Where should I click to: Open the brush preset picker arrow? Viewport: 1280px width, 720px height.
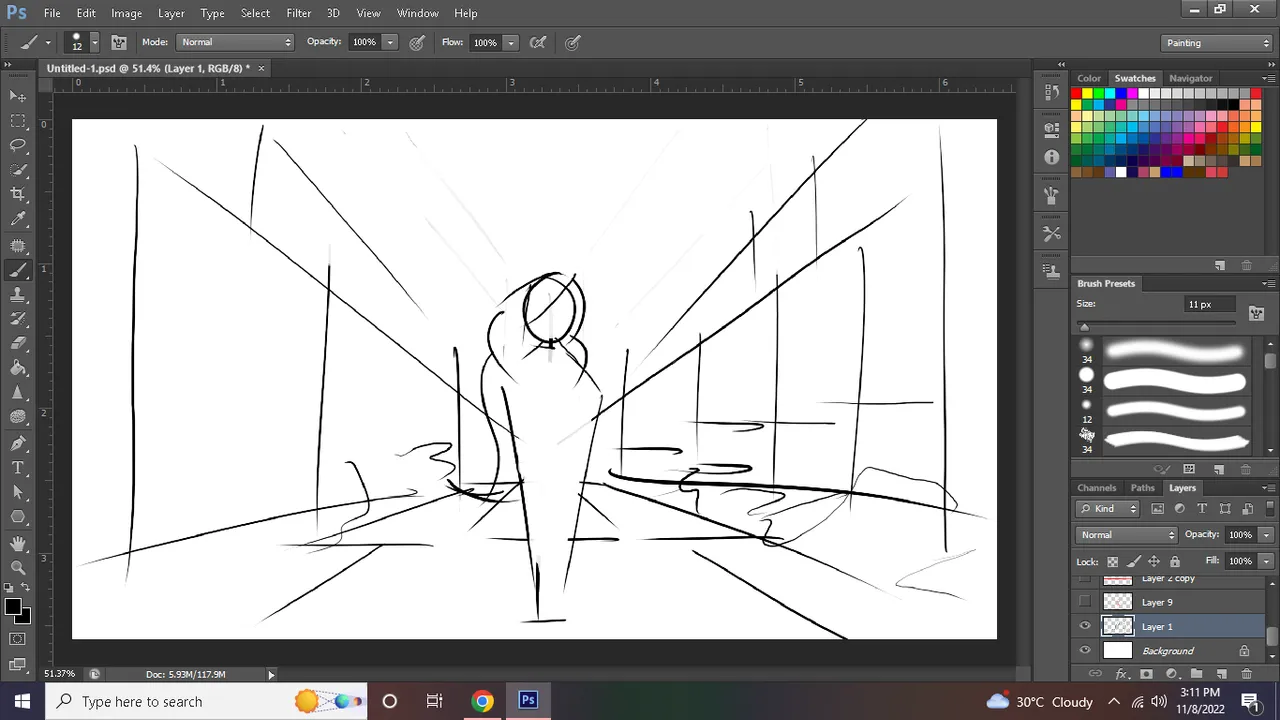point(94,42)
